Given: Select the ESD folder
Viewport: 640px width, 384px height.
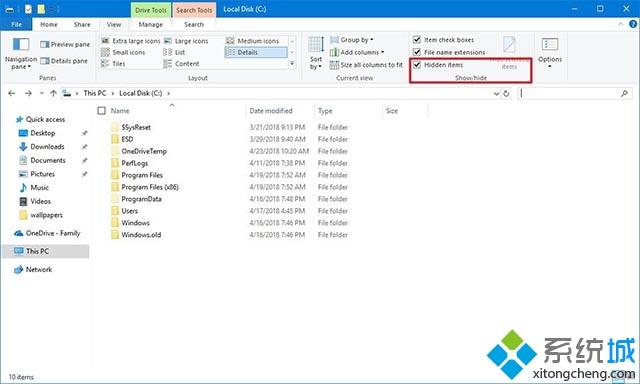Looking at the screenshot, I should pyautogui.click(x=127, y=139).
